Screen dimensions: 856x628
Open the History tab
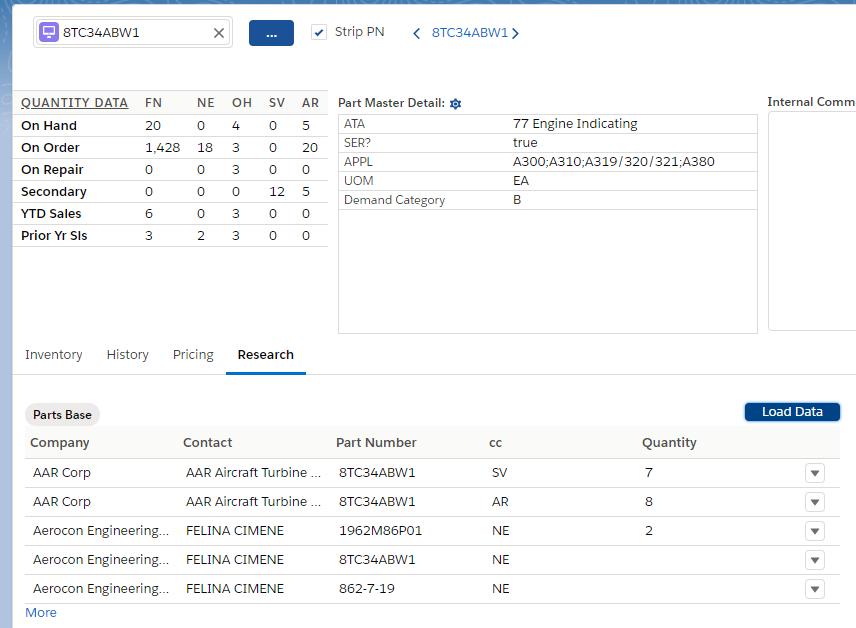tap(127, 355)
